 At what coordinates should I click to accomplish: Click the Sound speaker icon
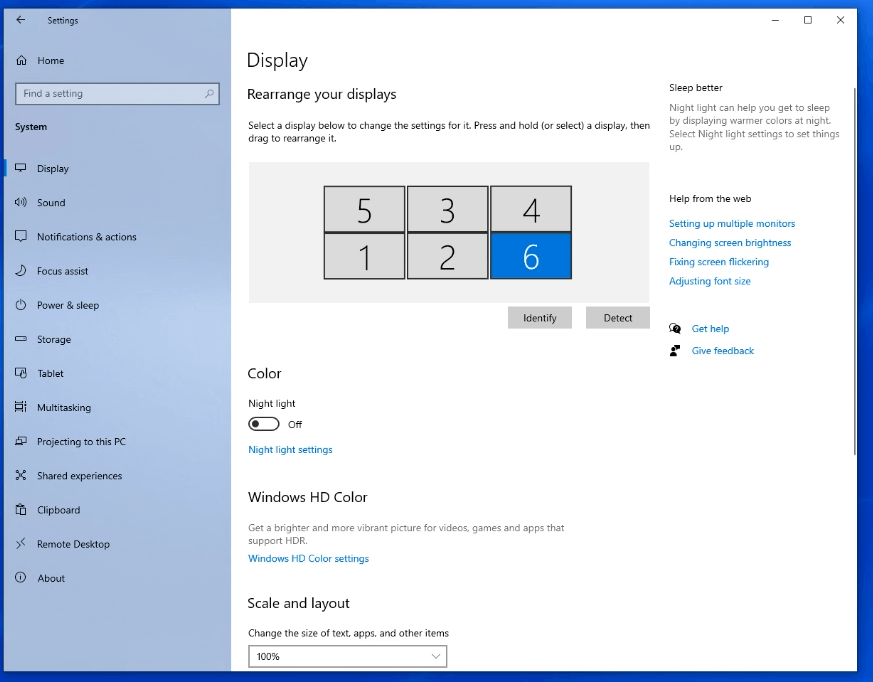(x=21, y=202)
